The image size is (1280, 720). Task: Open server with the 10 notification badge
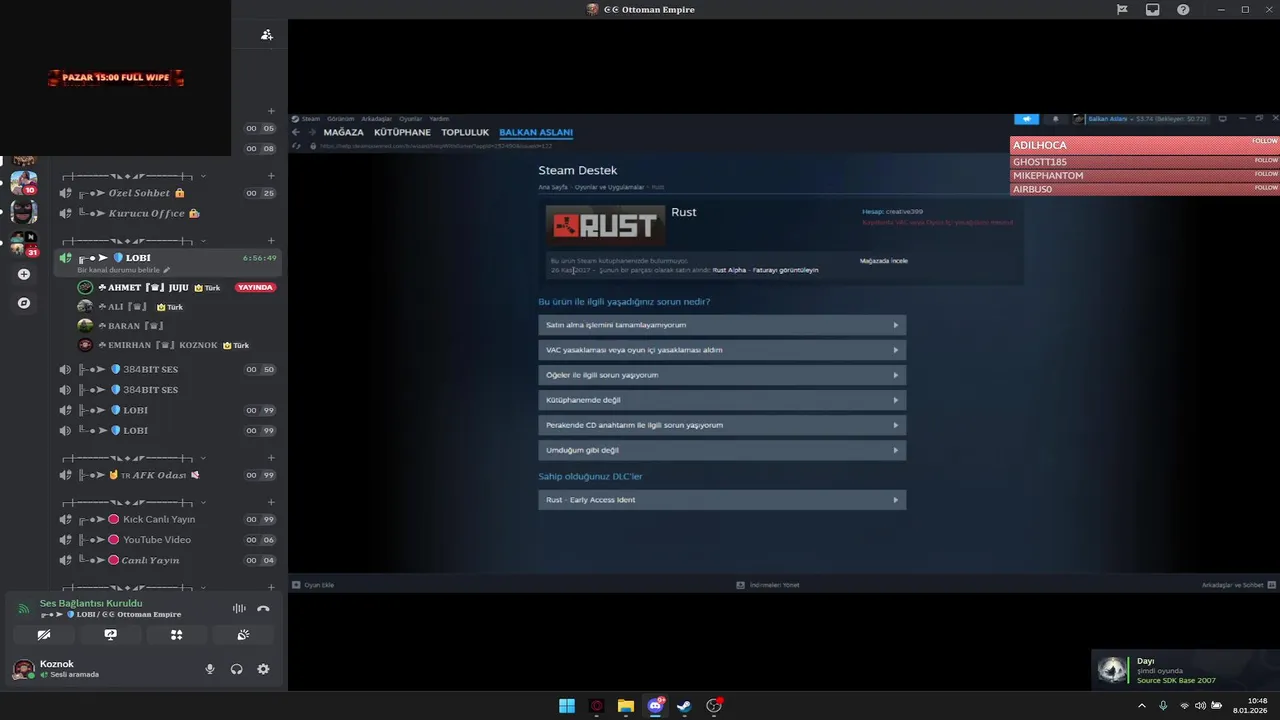coord(24,183)
